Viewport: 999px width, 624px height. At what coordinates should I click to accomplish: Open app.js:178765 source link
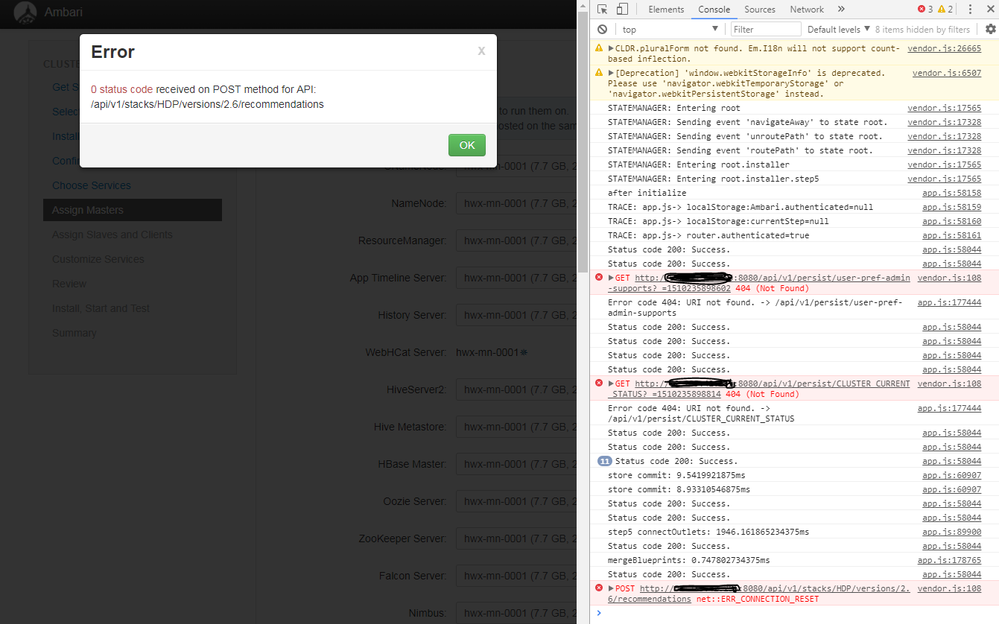(x=949, y=560)
